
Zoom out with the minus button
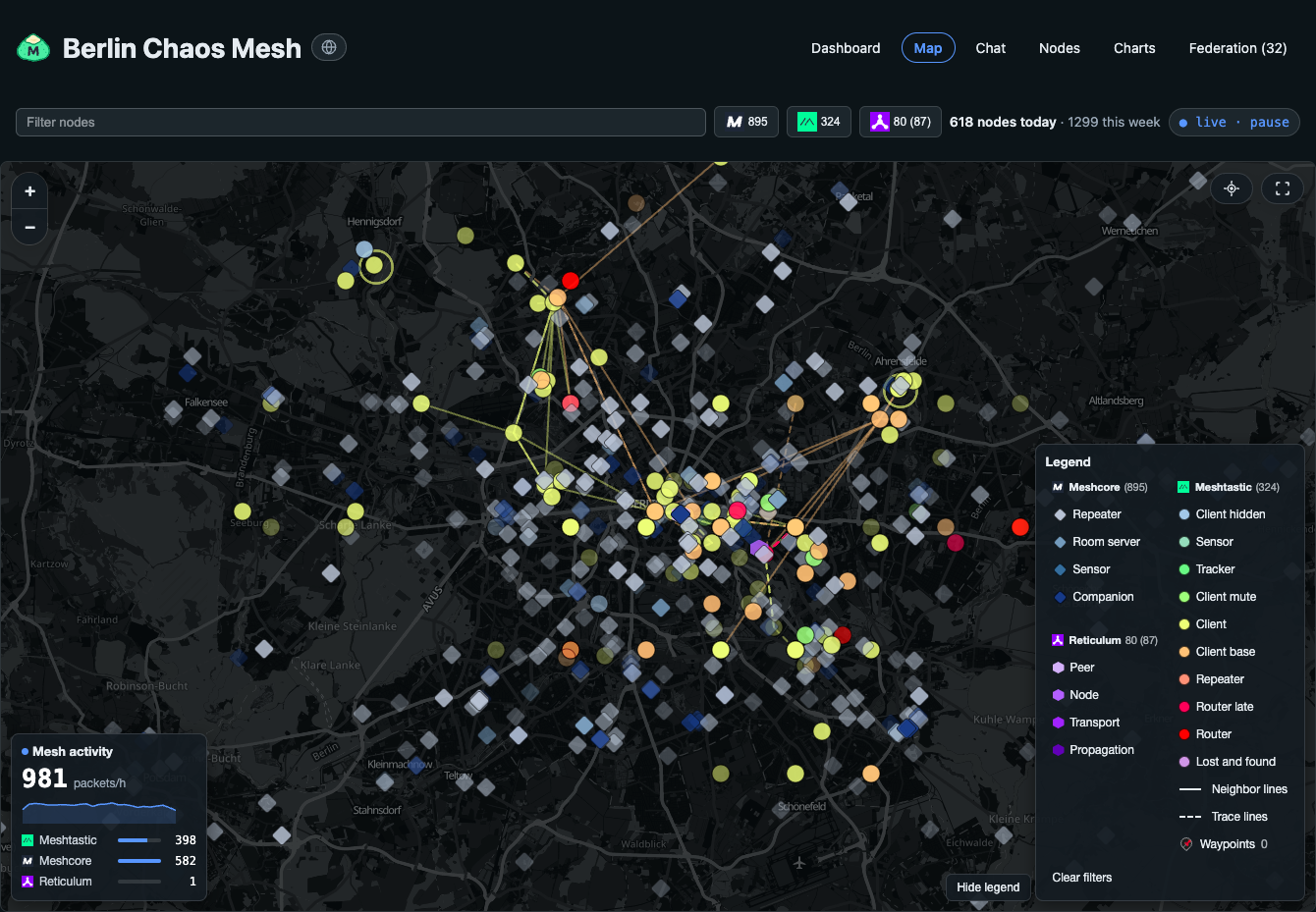pyautogui.click(x=29, y=227)
